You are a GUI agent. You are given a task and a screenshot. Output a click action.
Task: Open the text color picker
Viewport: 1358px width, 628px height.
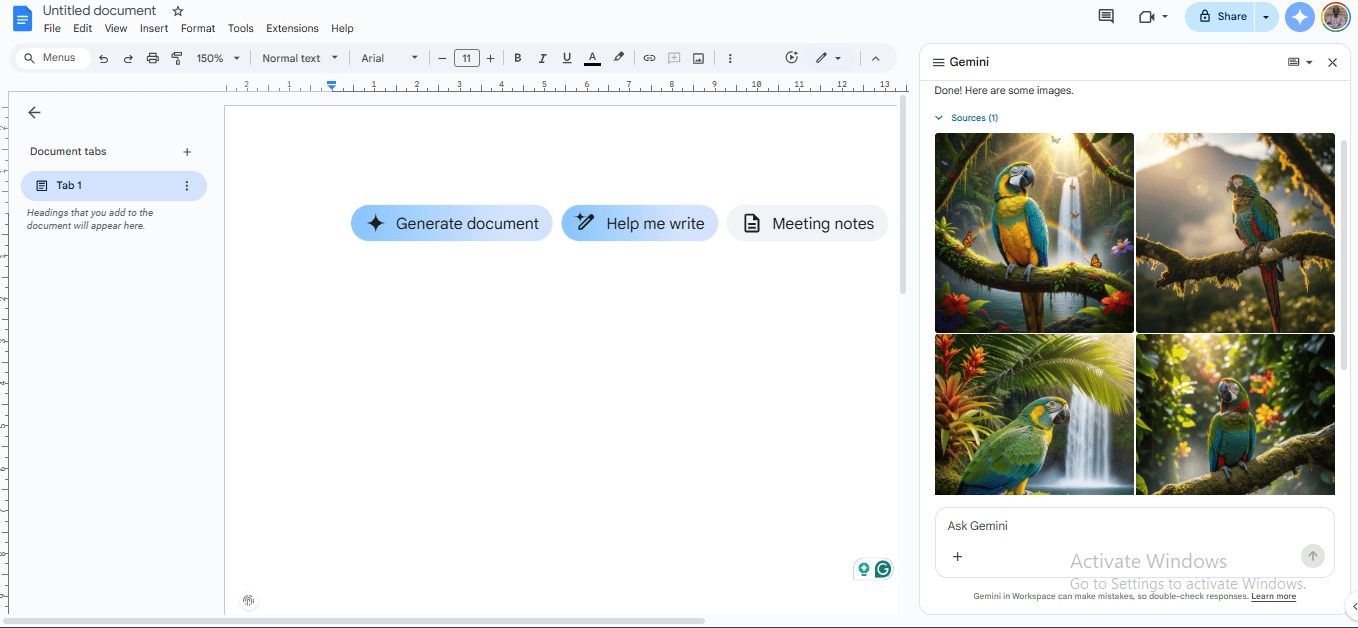click(592, 58)
